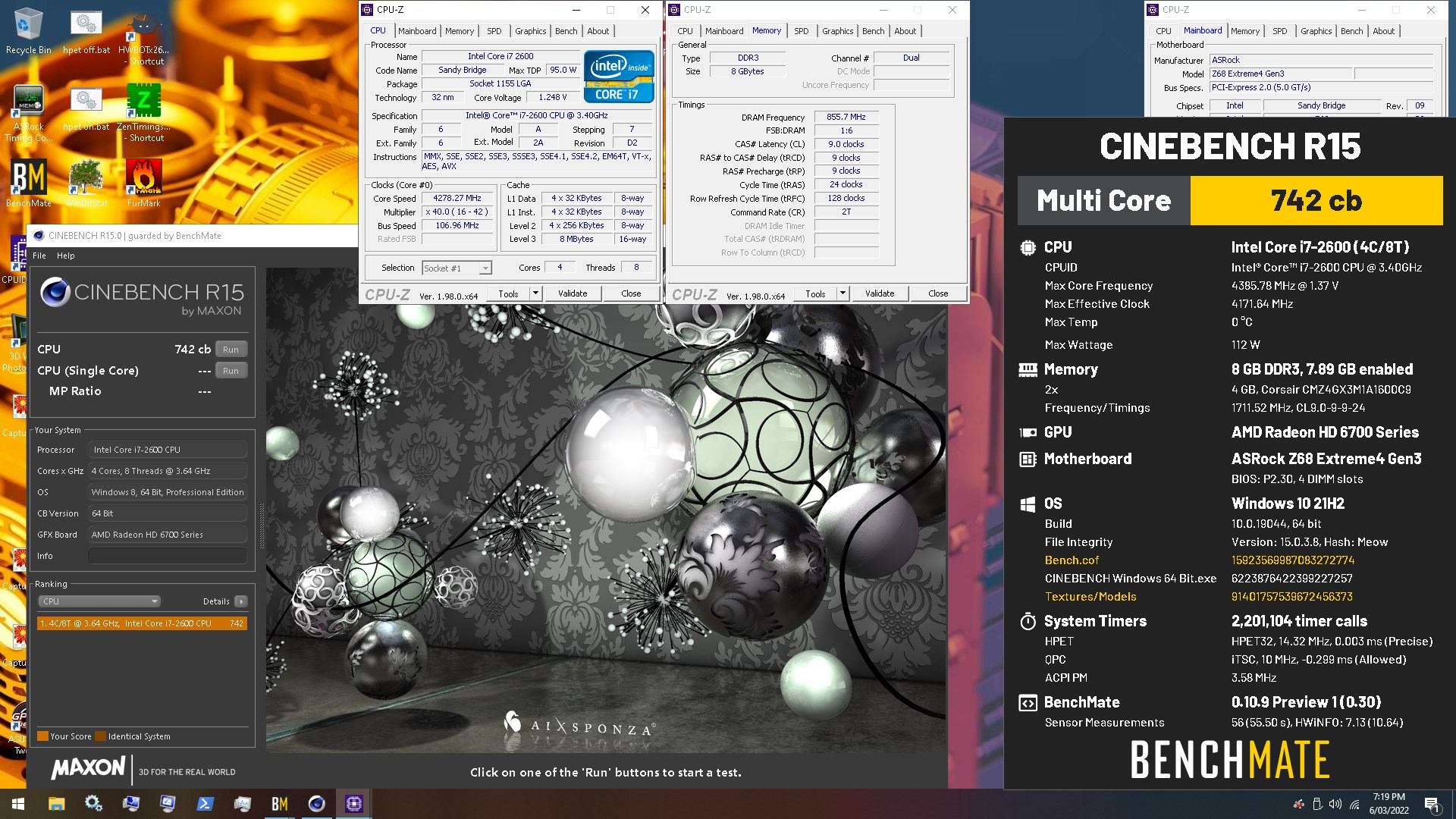This screenshot has height=819, width=1456.
Task: Open the hpet on.bat desktop file
Action: point(86,108)
